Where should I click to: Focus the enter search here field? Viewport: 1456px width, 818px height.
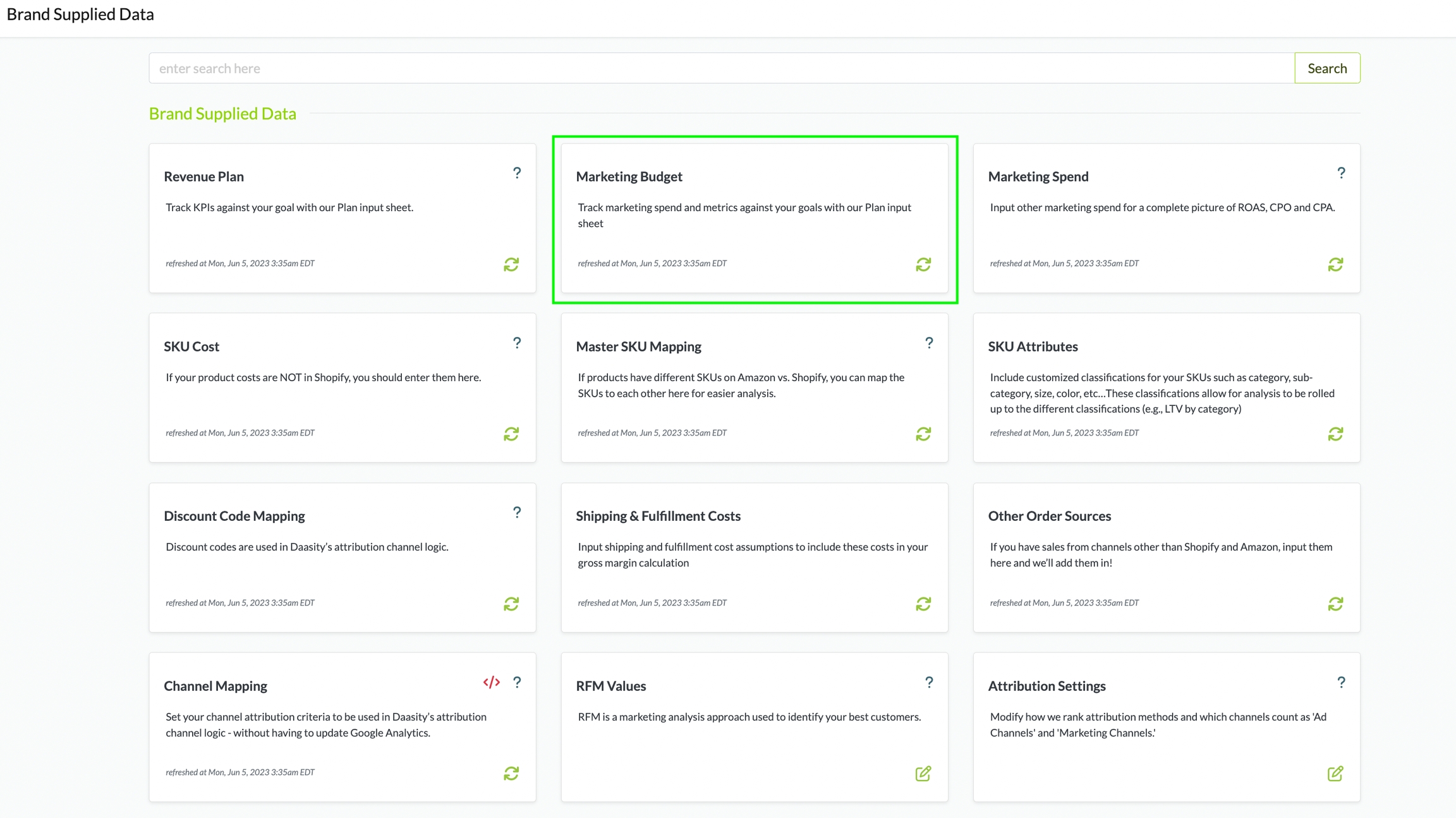[721, 68]
